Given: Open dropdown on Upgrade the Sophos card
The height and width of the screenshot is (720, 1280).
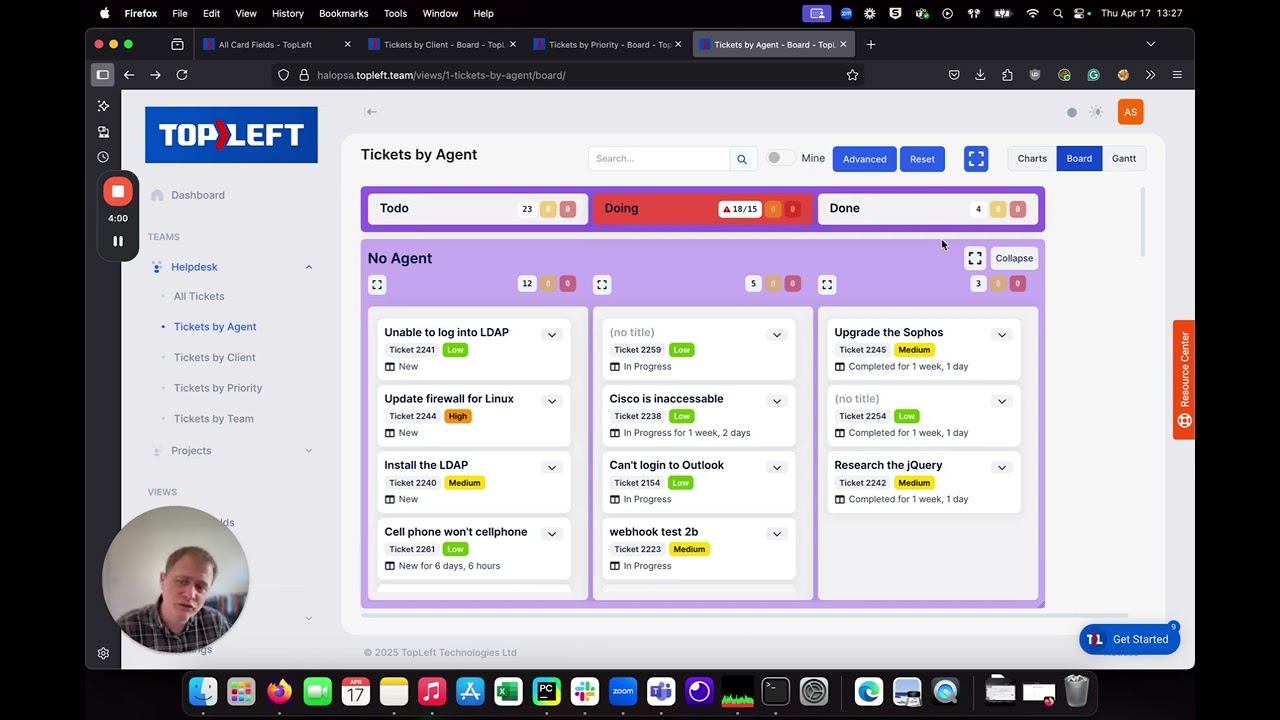Looking at the screenshot, I should (1001, 335).
